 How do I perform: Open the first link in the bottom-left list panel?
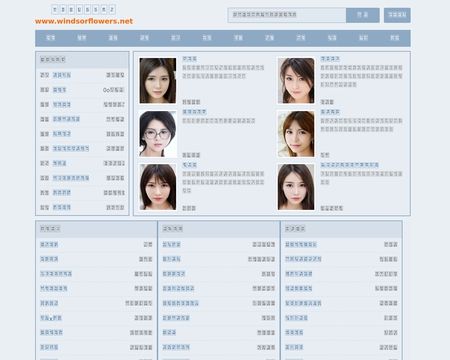coord(49,244)
